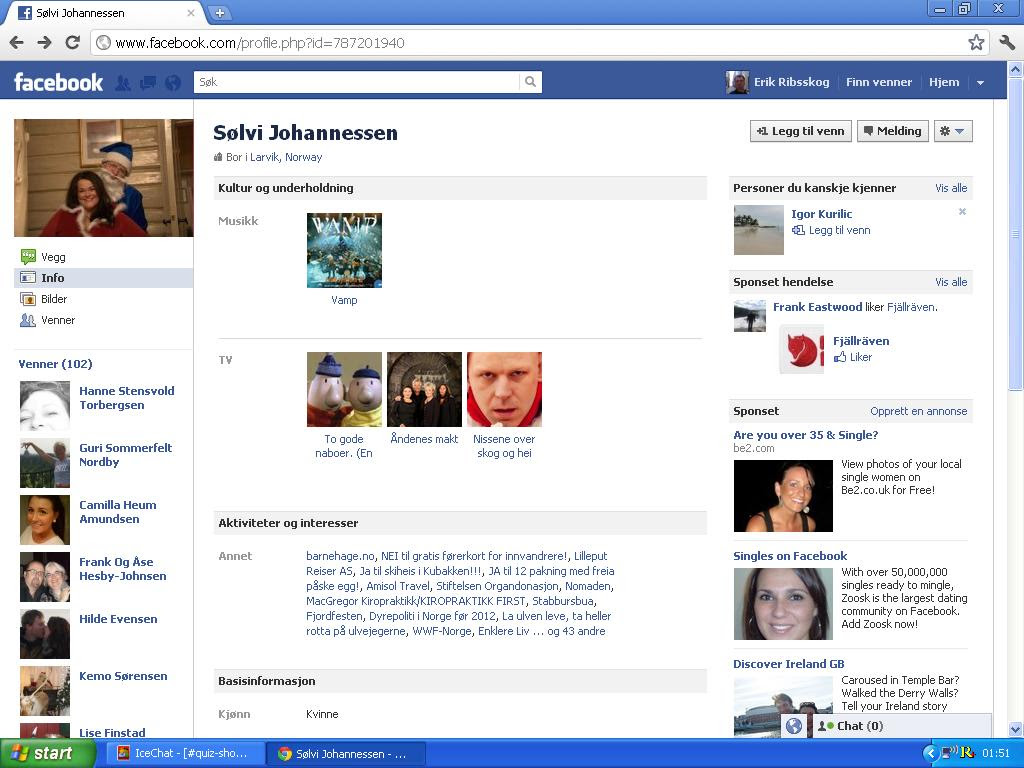Click Bilder photos icon
Viewport: 1024px width, 768px height.
pos(27,299)
